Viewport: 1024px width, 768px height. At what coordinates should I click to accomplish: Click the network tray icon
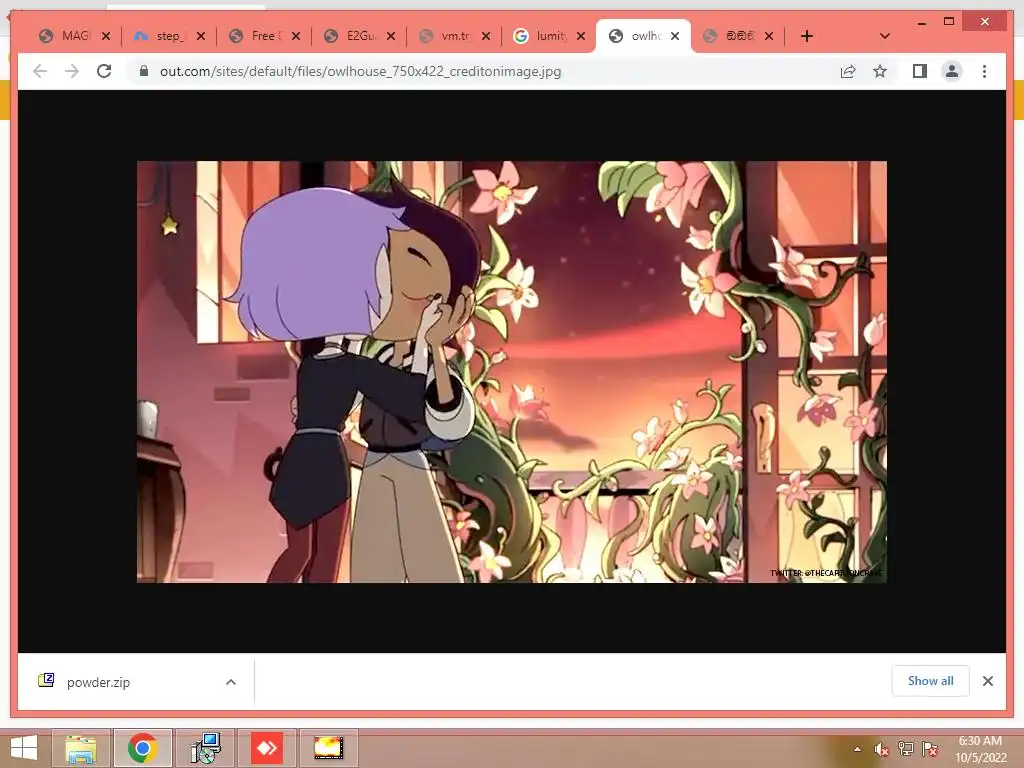[x=906, y=749]
